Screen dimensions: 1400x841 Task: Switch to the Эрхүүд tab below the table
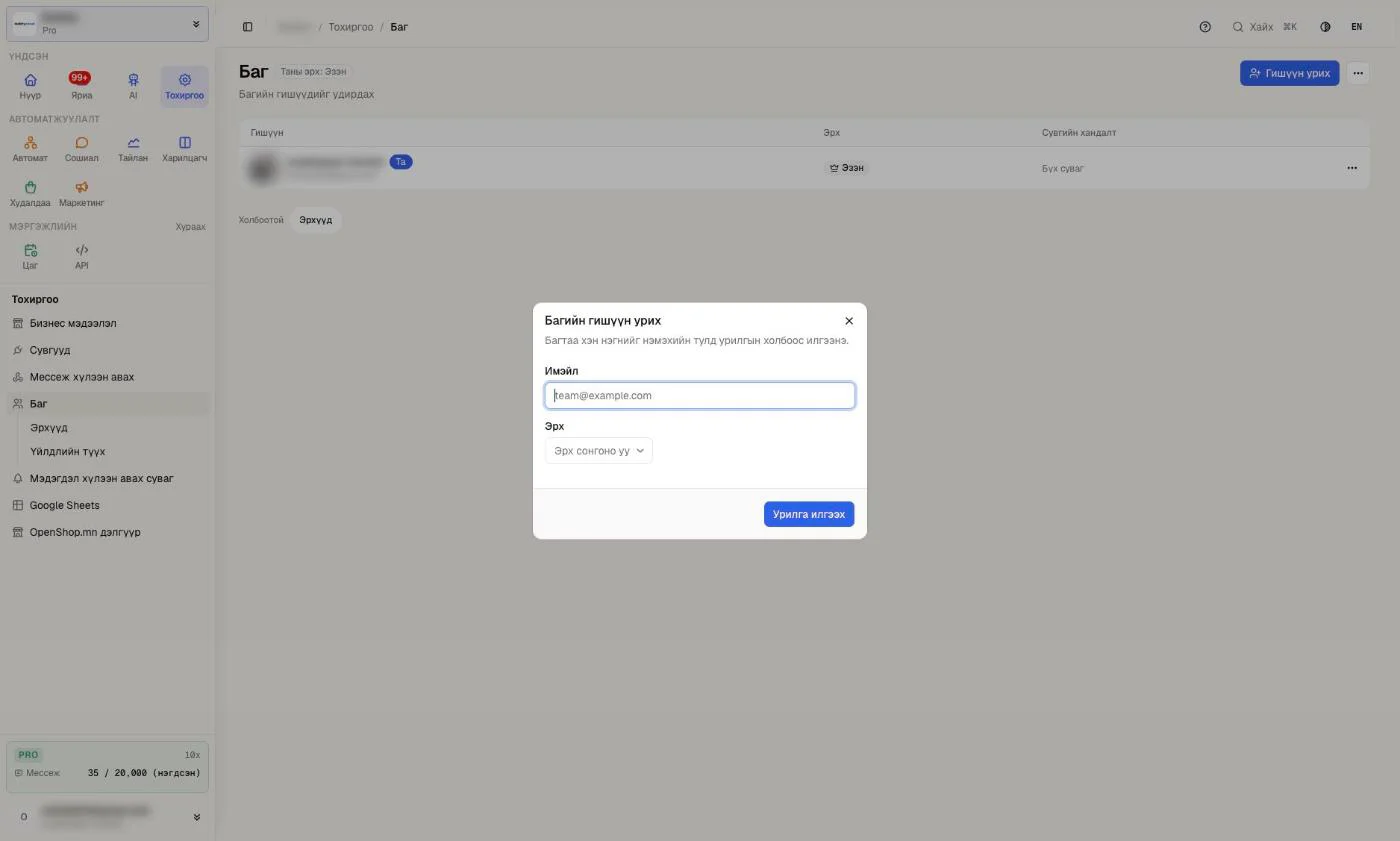tap(316, 220)
